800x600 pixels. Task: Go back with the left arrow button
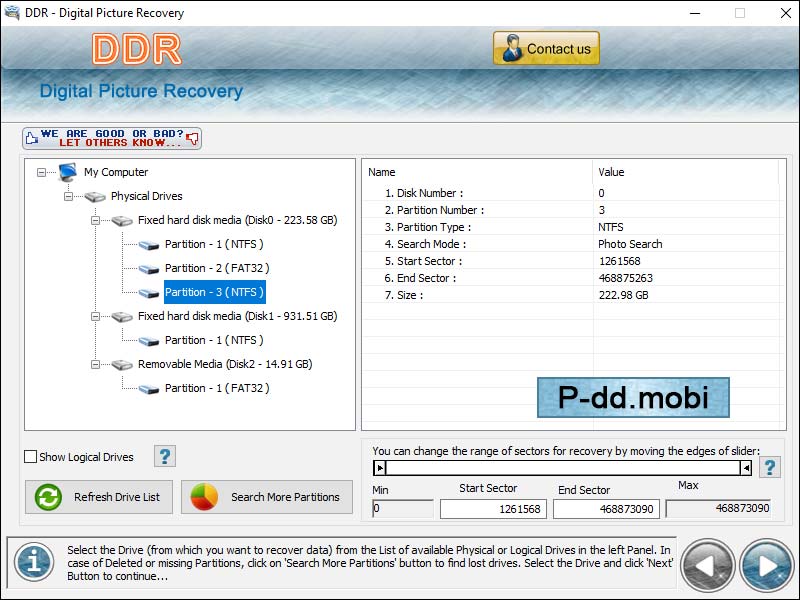pyautogui.click(x=707, y=566)
